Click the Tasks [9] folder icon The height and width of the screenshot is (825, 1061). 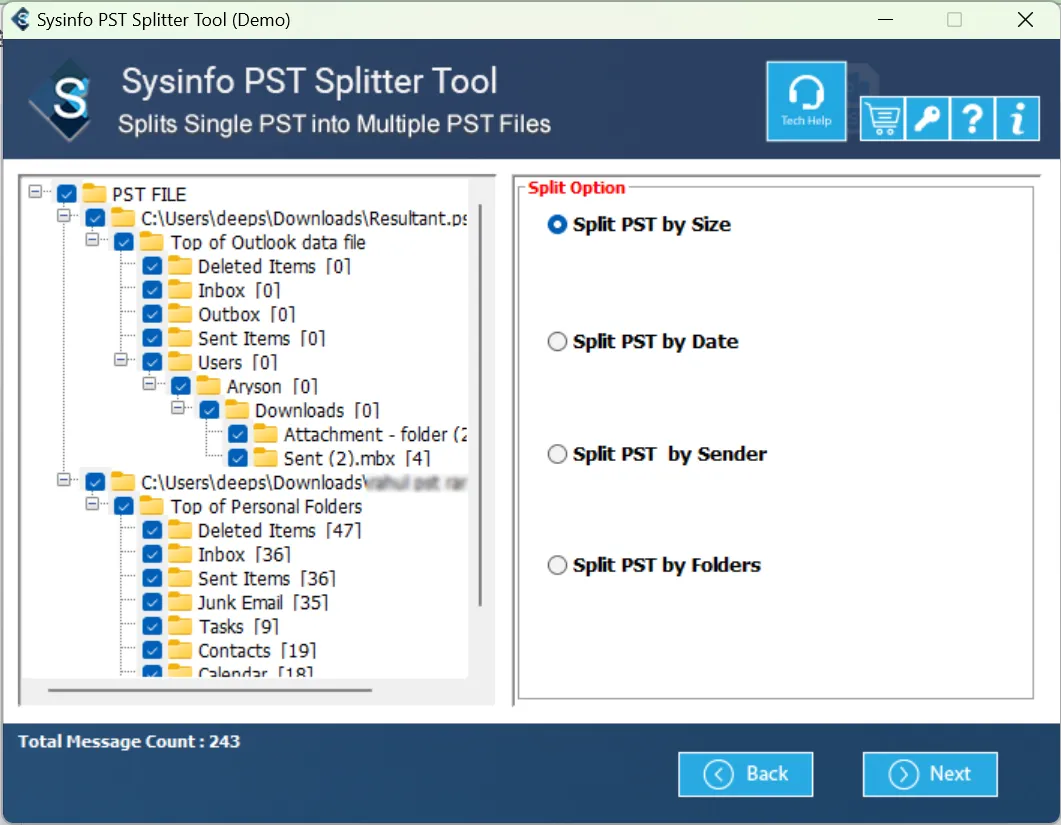180,626
